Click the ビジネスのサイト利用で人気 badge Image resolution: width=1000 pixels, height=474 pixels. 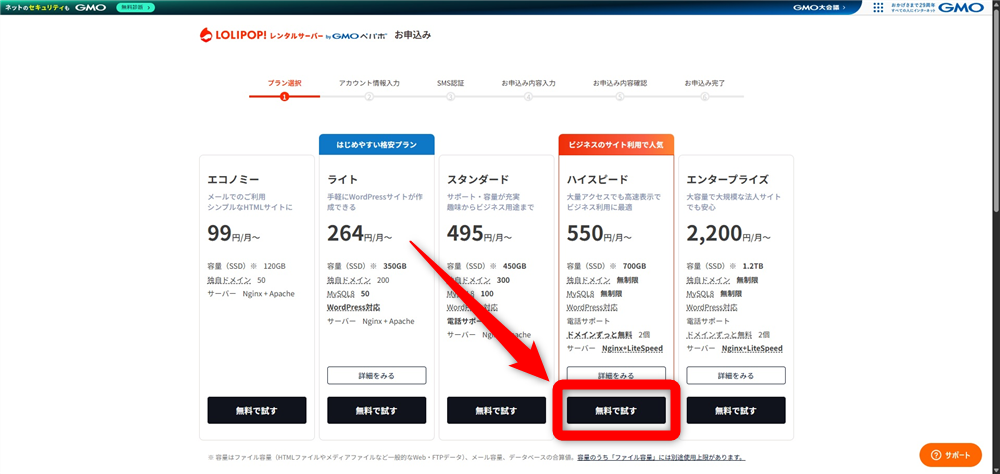616,145
